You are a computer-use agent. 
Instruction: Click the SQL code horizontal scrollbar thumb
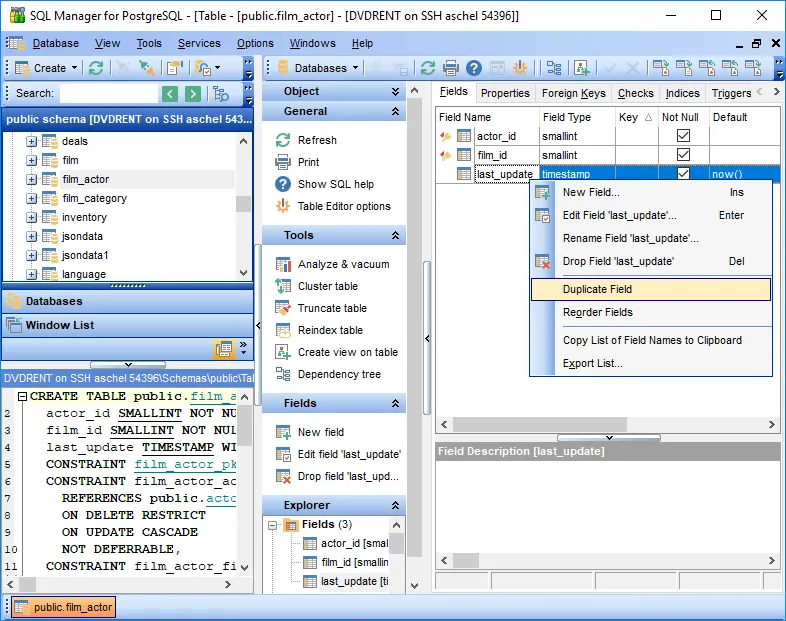[x=28, y=584]
